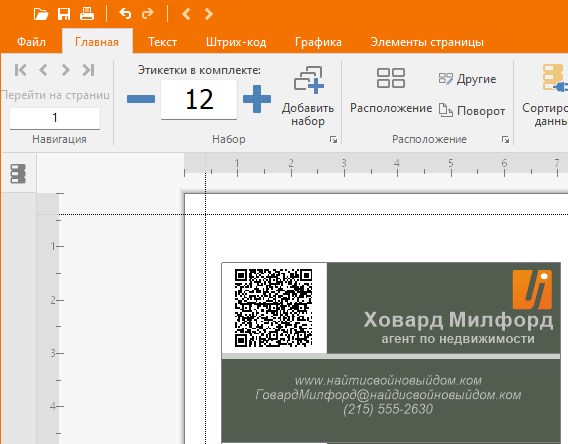Screen dimensions: 568x444
Task: Click the Поворот button
Action: 472,110
